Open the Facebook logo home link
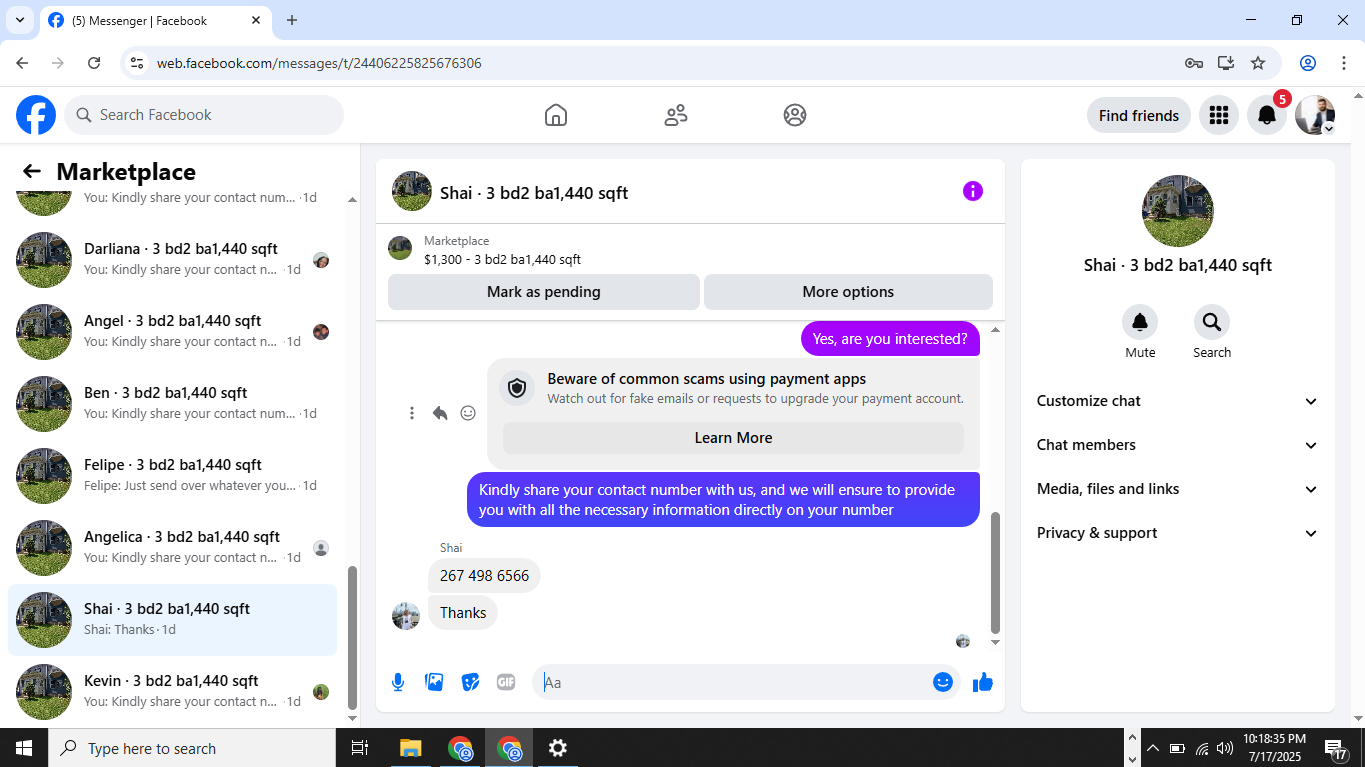The height and width of the screenshot is (767, 1365). (x=36, y=115)
